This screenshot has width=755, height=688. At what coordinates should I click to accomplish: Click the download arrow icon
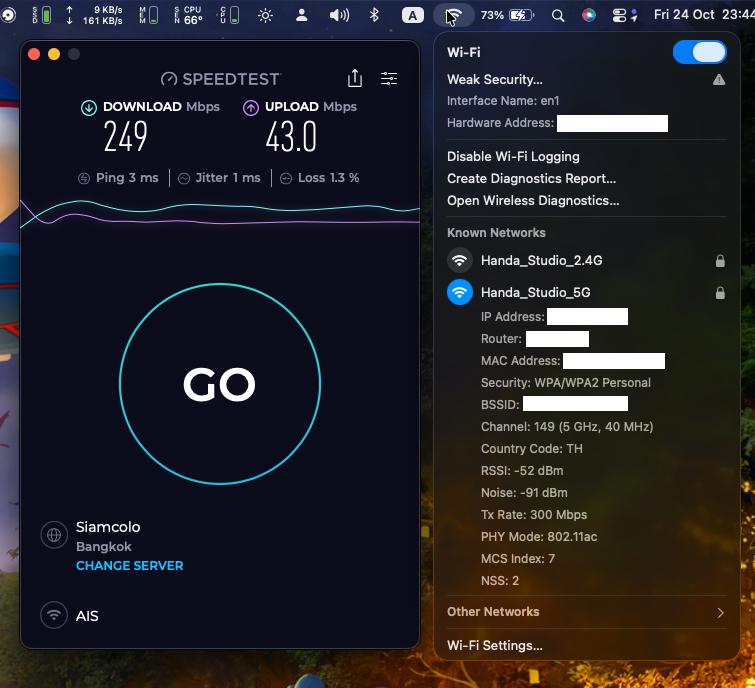coord(89,107)
